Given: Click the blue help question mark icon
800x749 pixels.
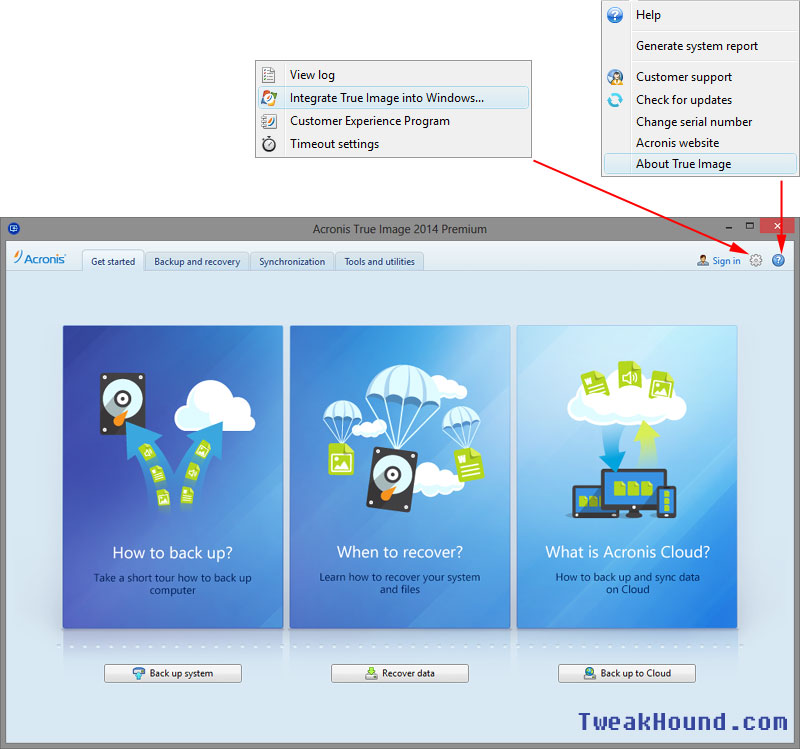Looking at the screenshot, I should click(x=778, y=260).
